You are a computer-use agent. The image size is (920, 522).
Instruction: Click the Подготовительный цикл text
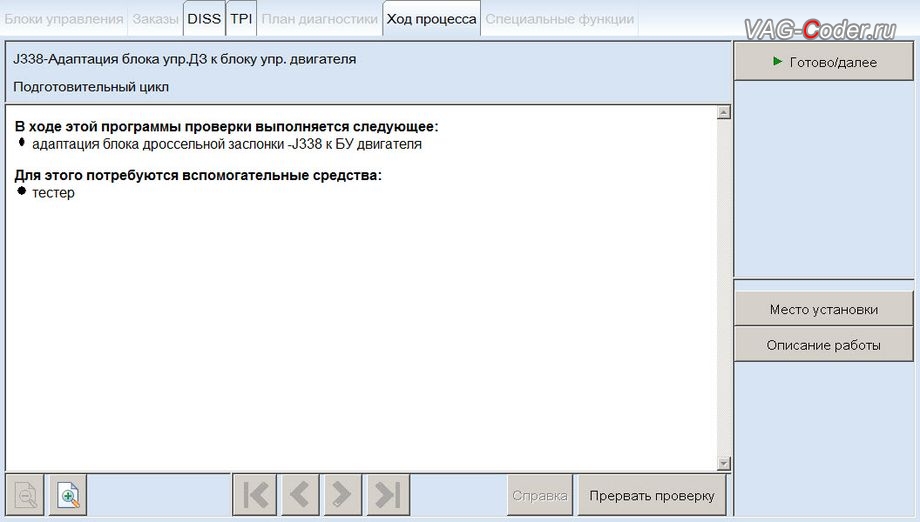point(91,87)
